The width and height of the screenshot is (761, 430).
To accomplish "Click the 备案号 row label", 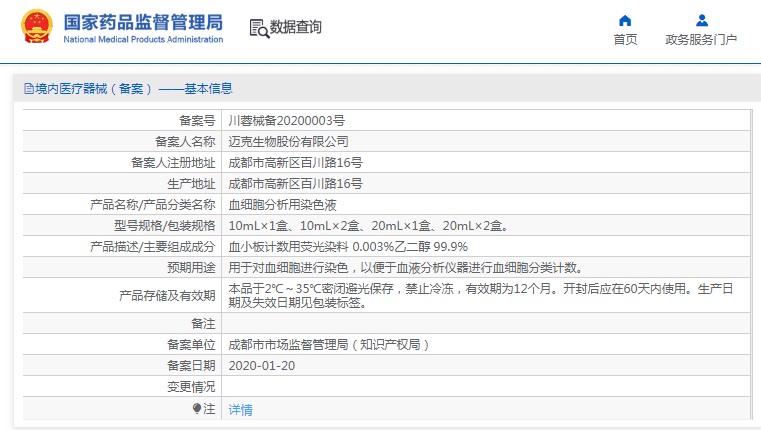I will pyautogui.click(x=197, y=120).
